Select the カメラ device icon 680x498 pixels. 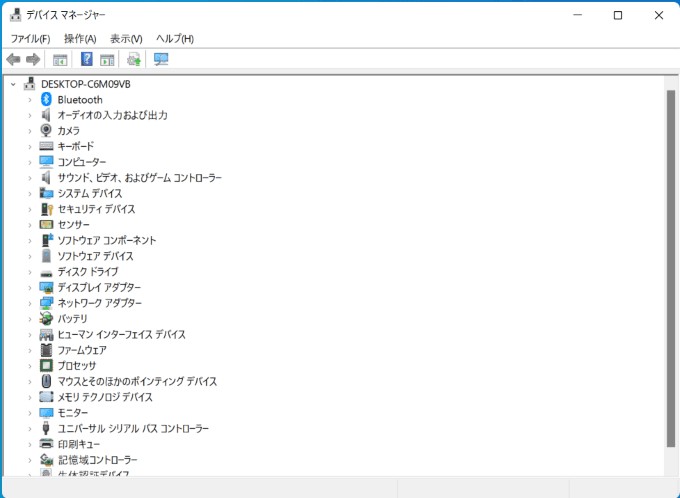(x=47, y=131)
